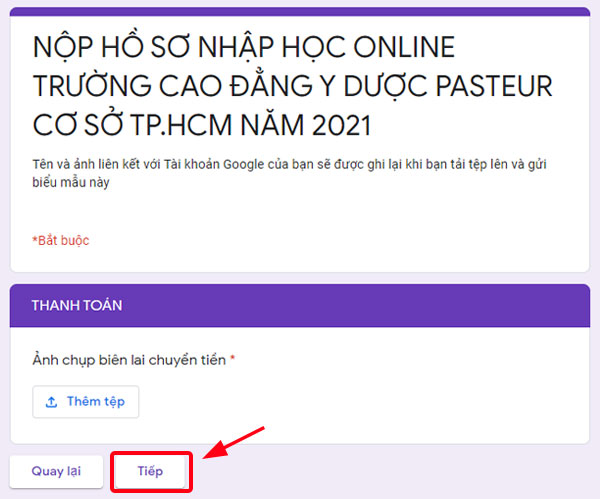Viewport: 600px width, 499px height.
Task: Click the title line CƠ SỞ TP.HCM NĂM 2021
Action: (201, 127)
